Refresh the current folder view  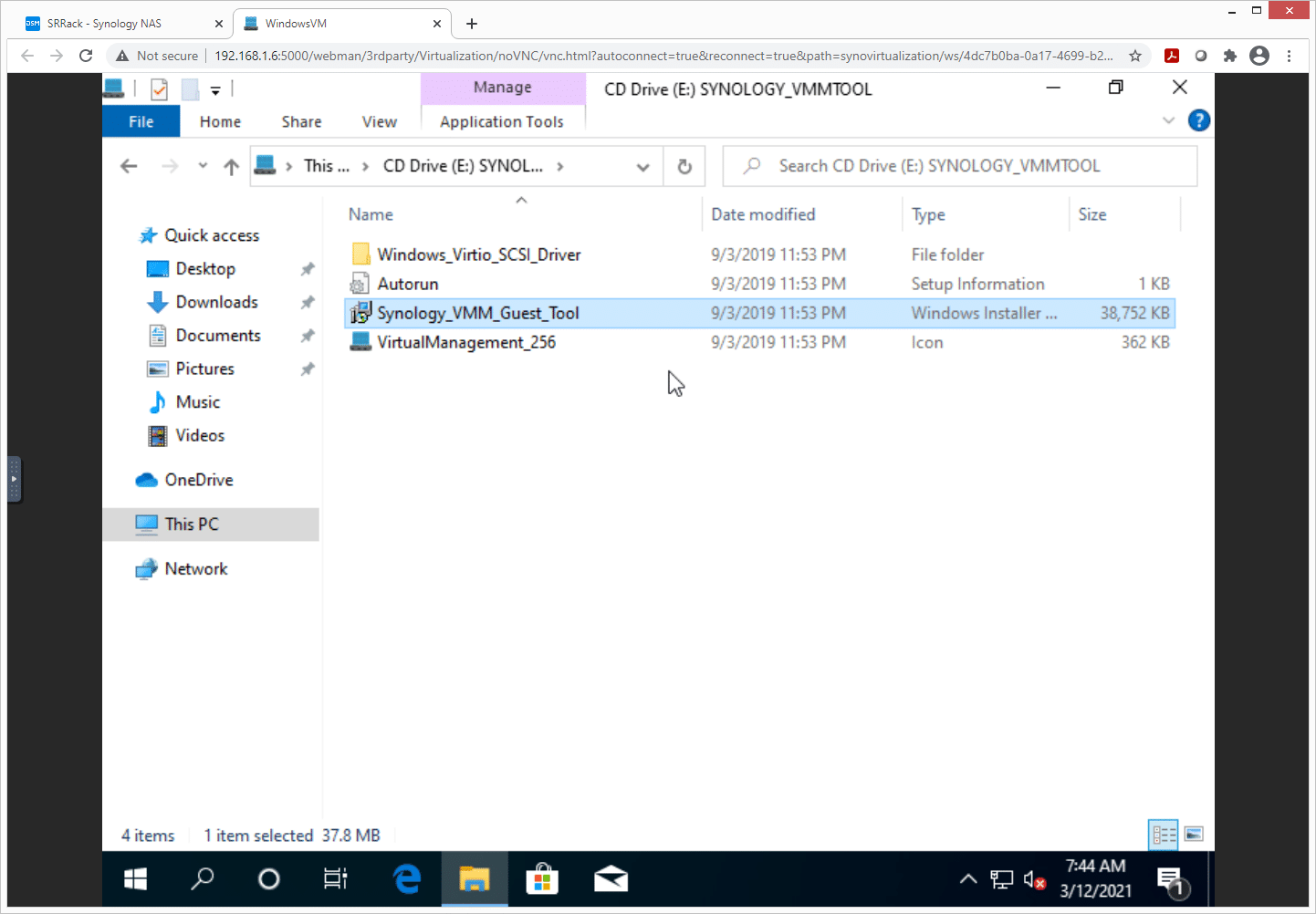pos(684,167)
